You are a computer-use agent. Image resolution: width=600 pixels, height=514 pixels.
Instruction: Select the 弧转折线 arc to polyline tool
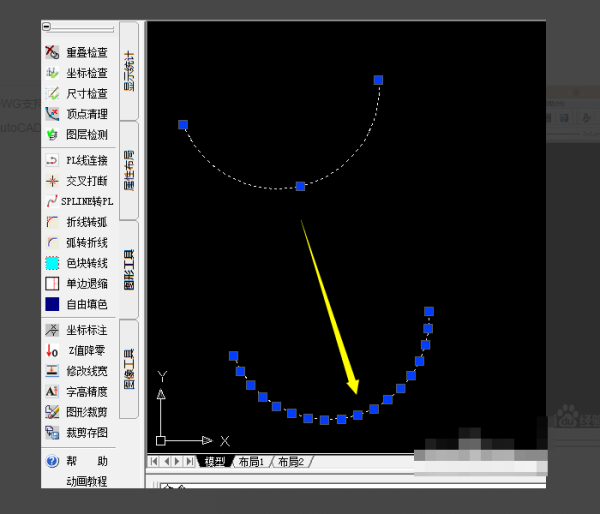(x=53, y=242)
